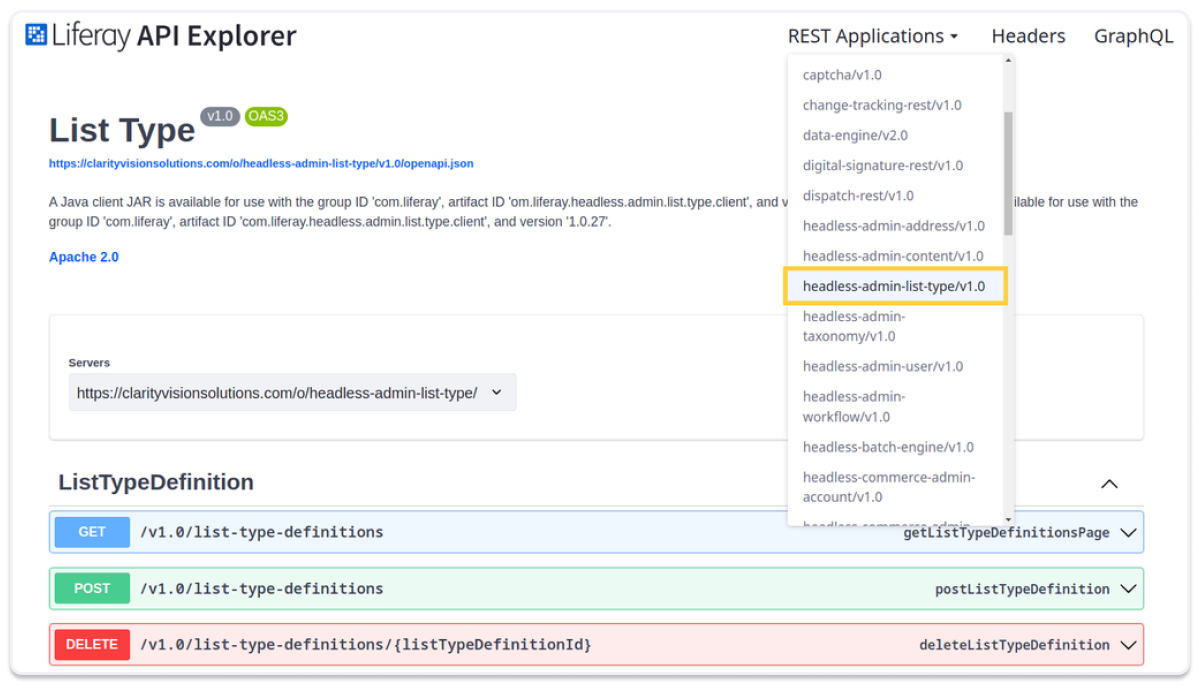
Task: Open the REST Applications dropdown menu
Action: pyautogui.click(x=873, y=36)
